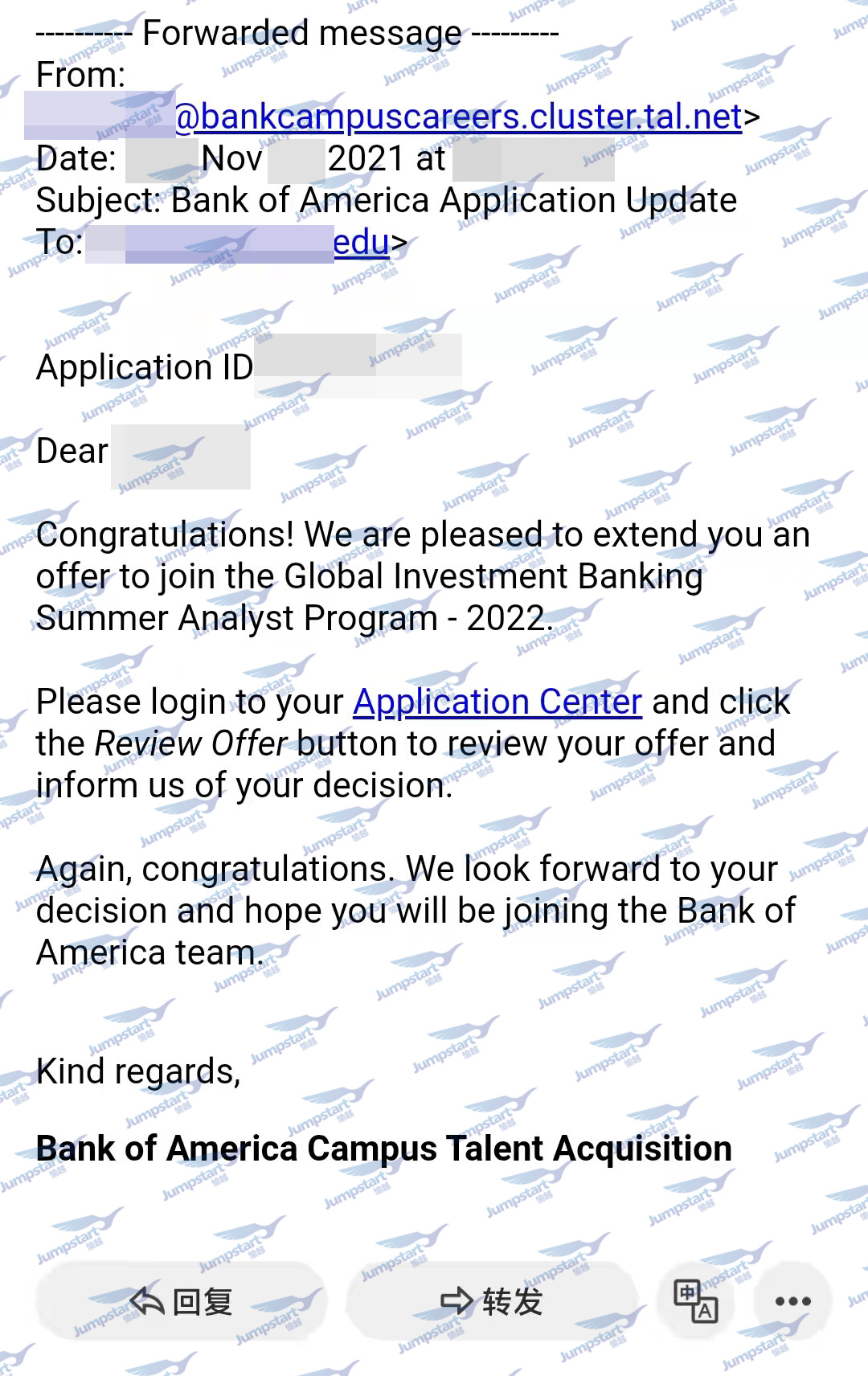Viewport: 868px width, 1376px height.
Task: Click the From: label in the header
Action: tap(81, 76)
